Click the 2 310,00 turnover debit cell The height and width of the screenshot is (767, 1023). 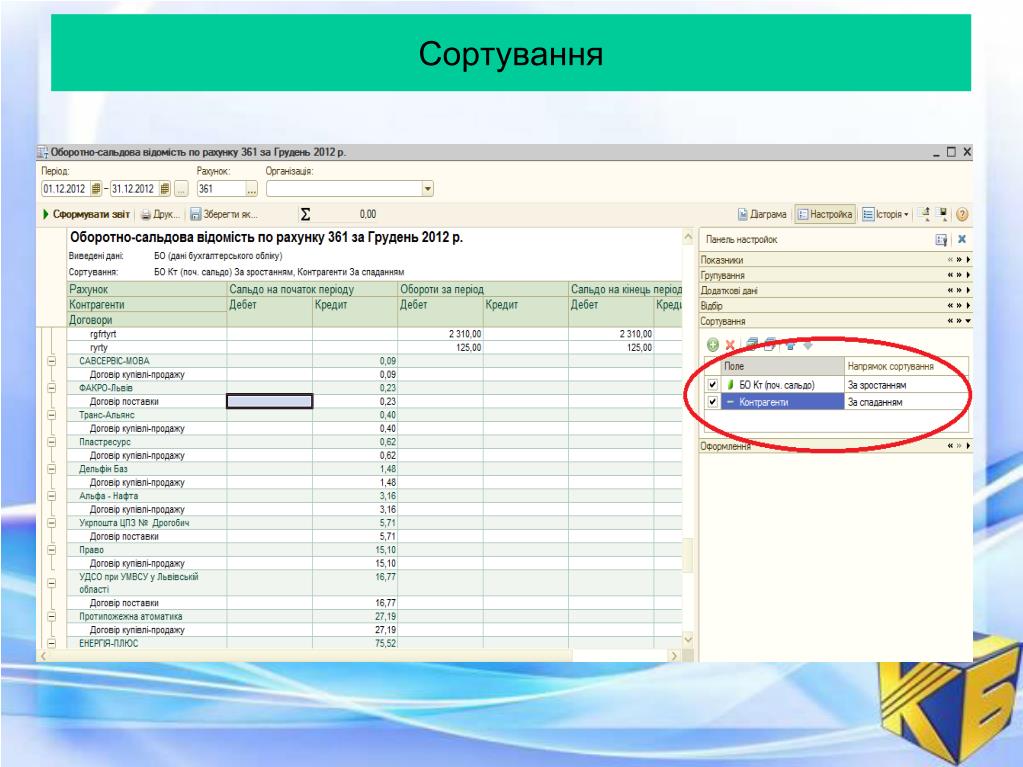[440, 334]
